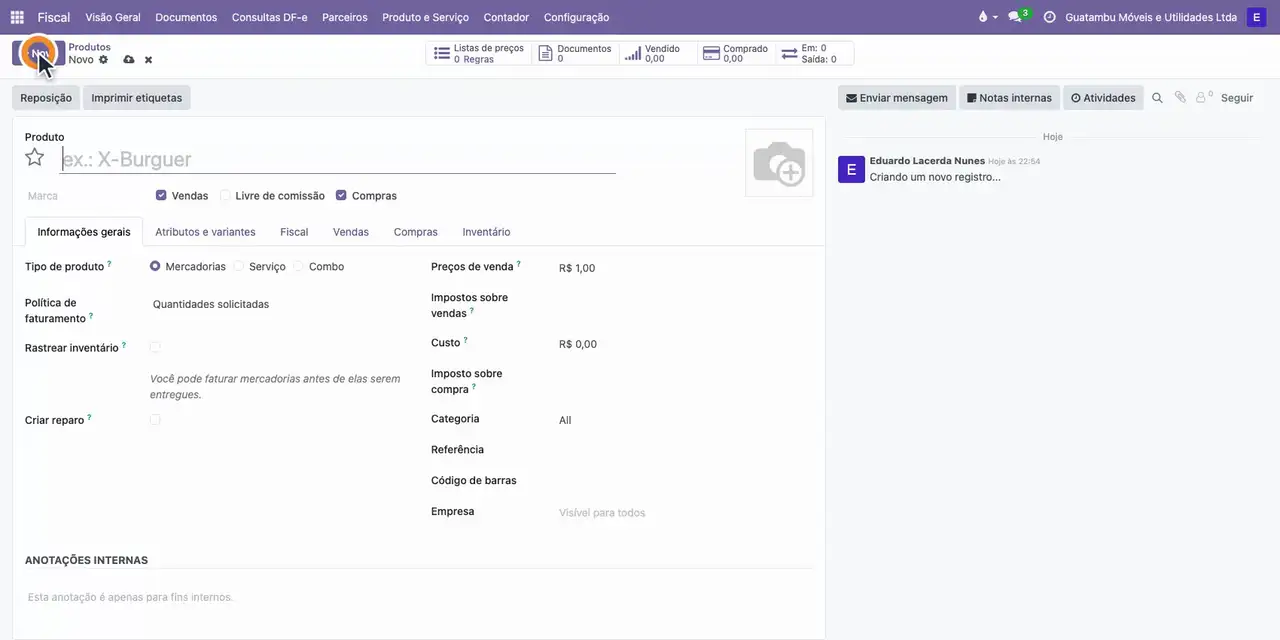Click the Enviar mensagem button

[897, 98]
